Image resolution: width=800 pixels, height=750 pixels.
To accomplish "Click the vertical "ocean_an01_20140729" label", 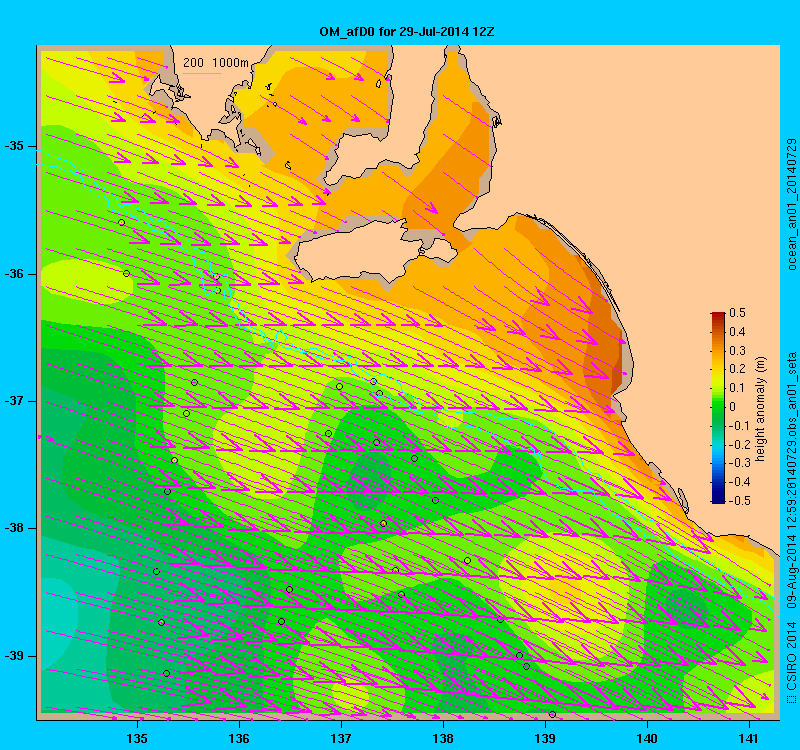I will point(792,204).
